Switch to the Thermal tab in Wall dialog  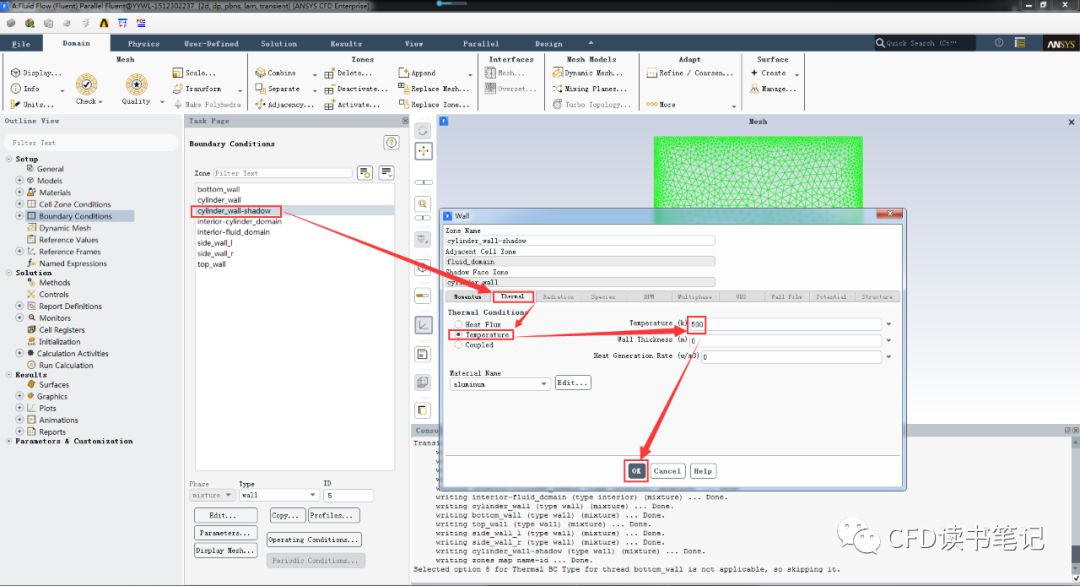coord(512,297)
